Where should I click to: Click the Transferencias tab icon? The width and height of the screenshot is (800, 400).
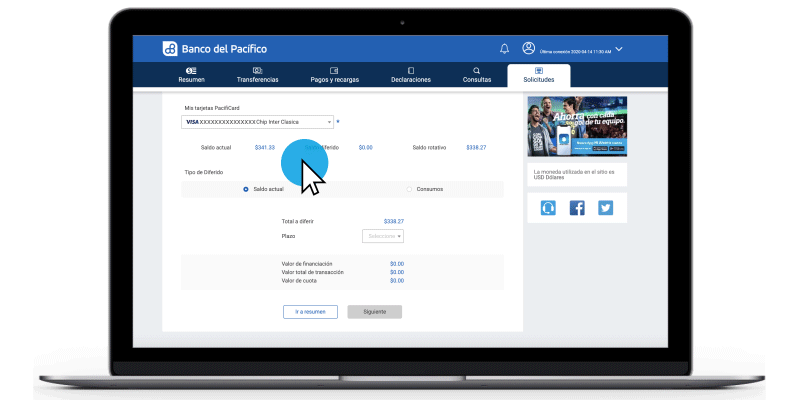coord(258,71)
